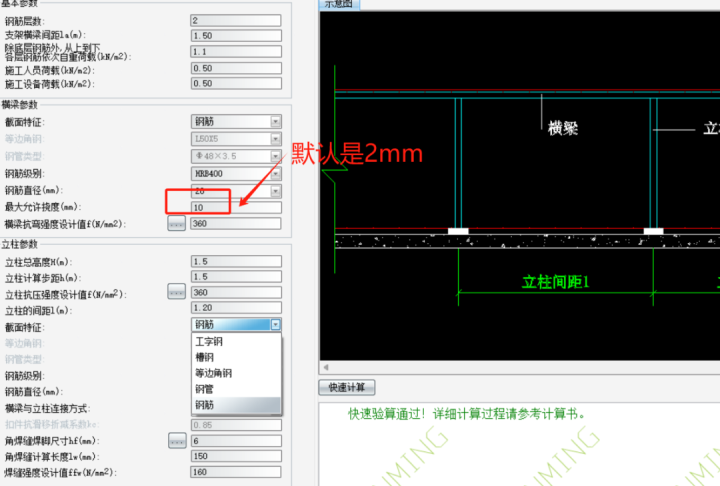720x486 pixels.
Task: Click the 立柱参数 group heading
Action: [x=20, y=244]
